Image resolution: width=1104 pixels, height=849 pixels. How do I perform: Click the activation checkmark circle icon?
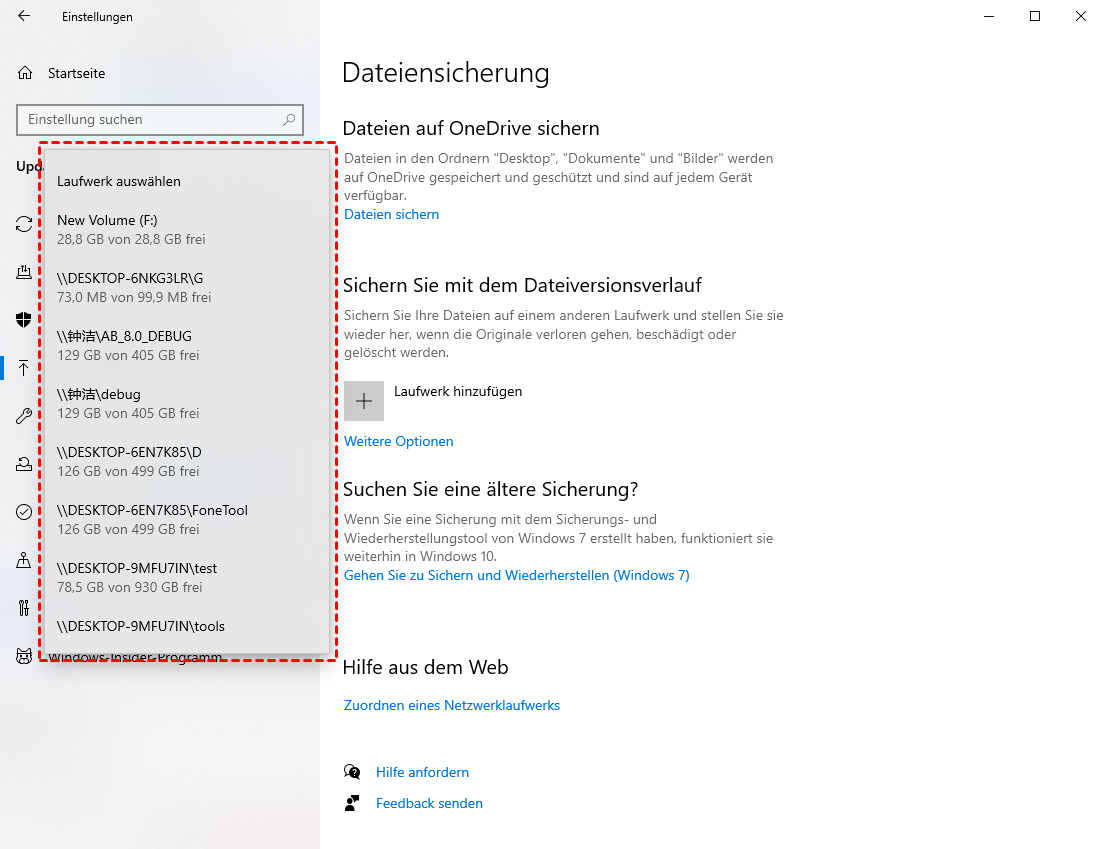24,512
